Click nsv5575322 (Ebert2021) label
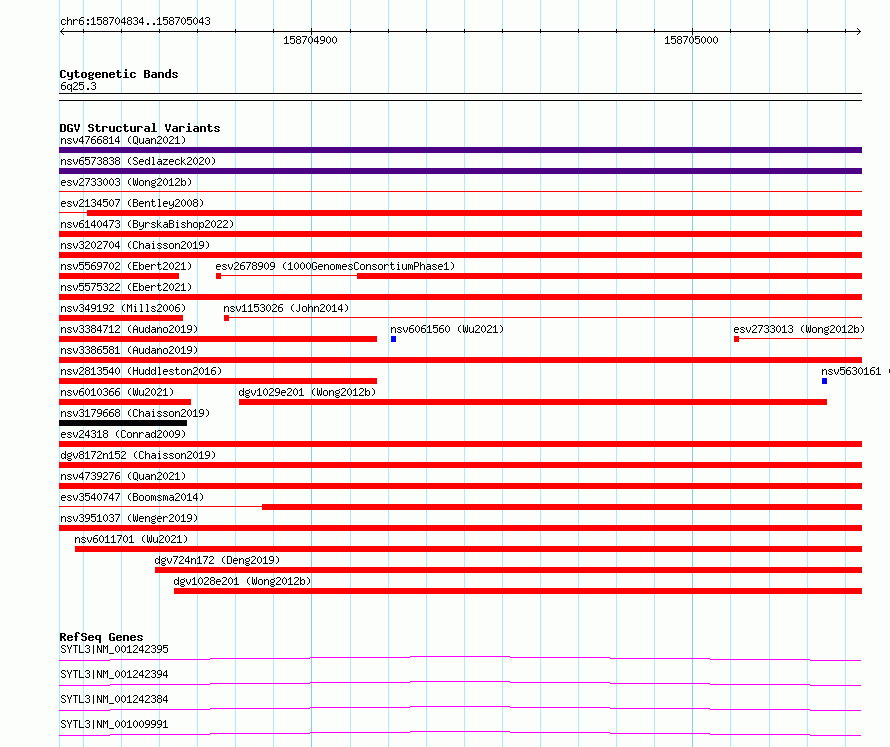 (126, 287)
